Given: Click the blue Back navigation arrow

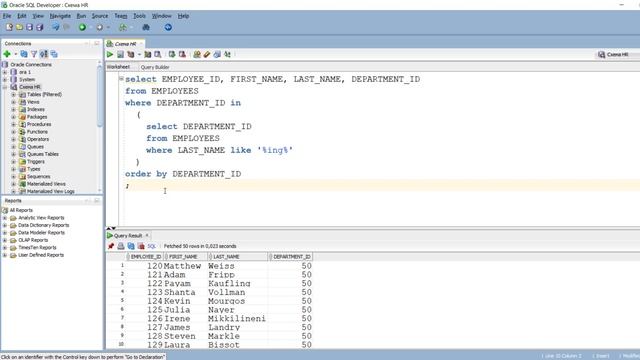Looking at the screenshot, I should coord(56,27).
